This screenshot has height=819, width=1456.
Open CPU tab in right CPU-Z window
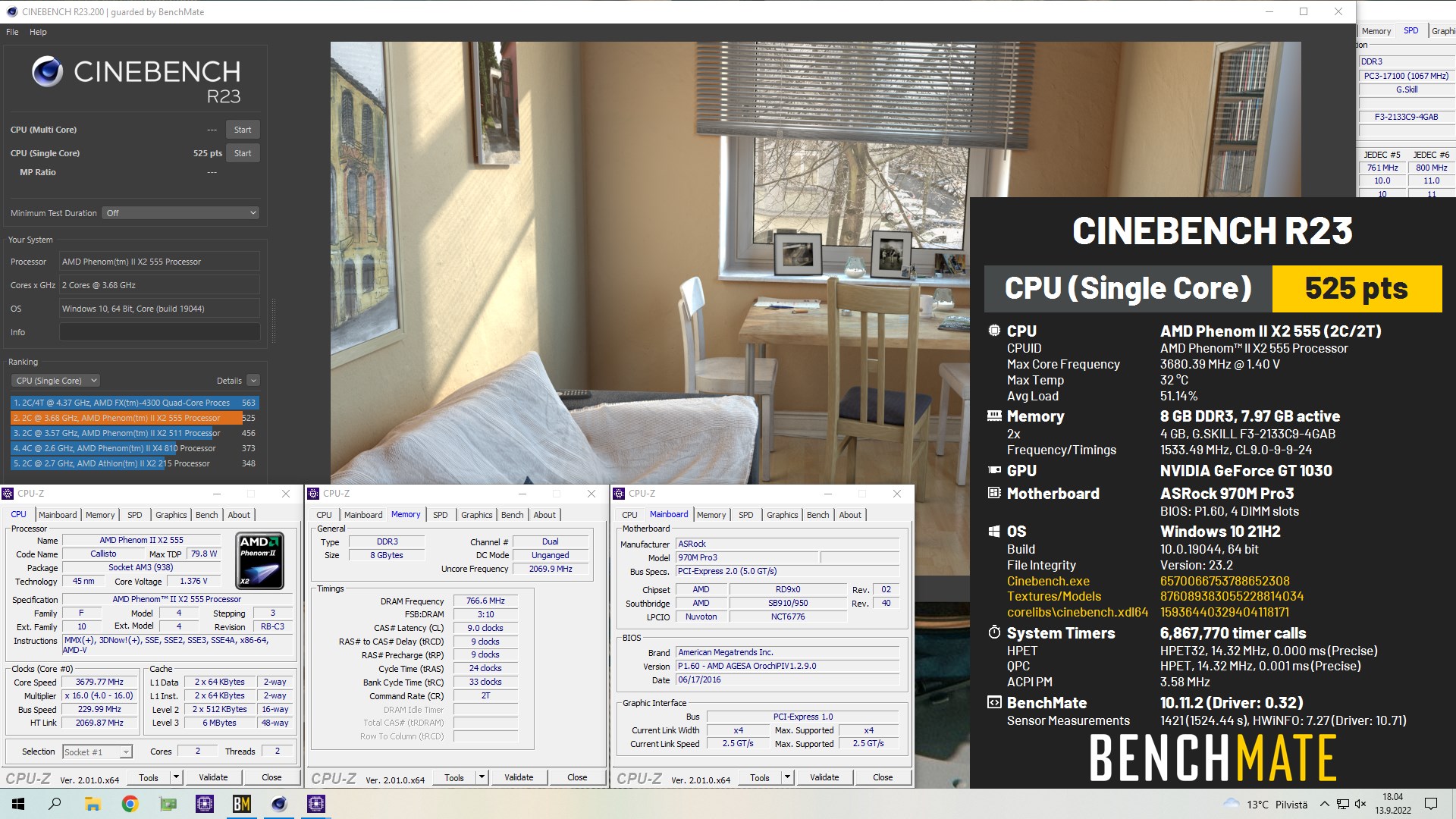(x=629, y=515)
